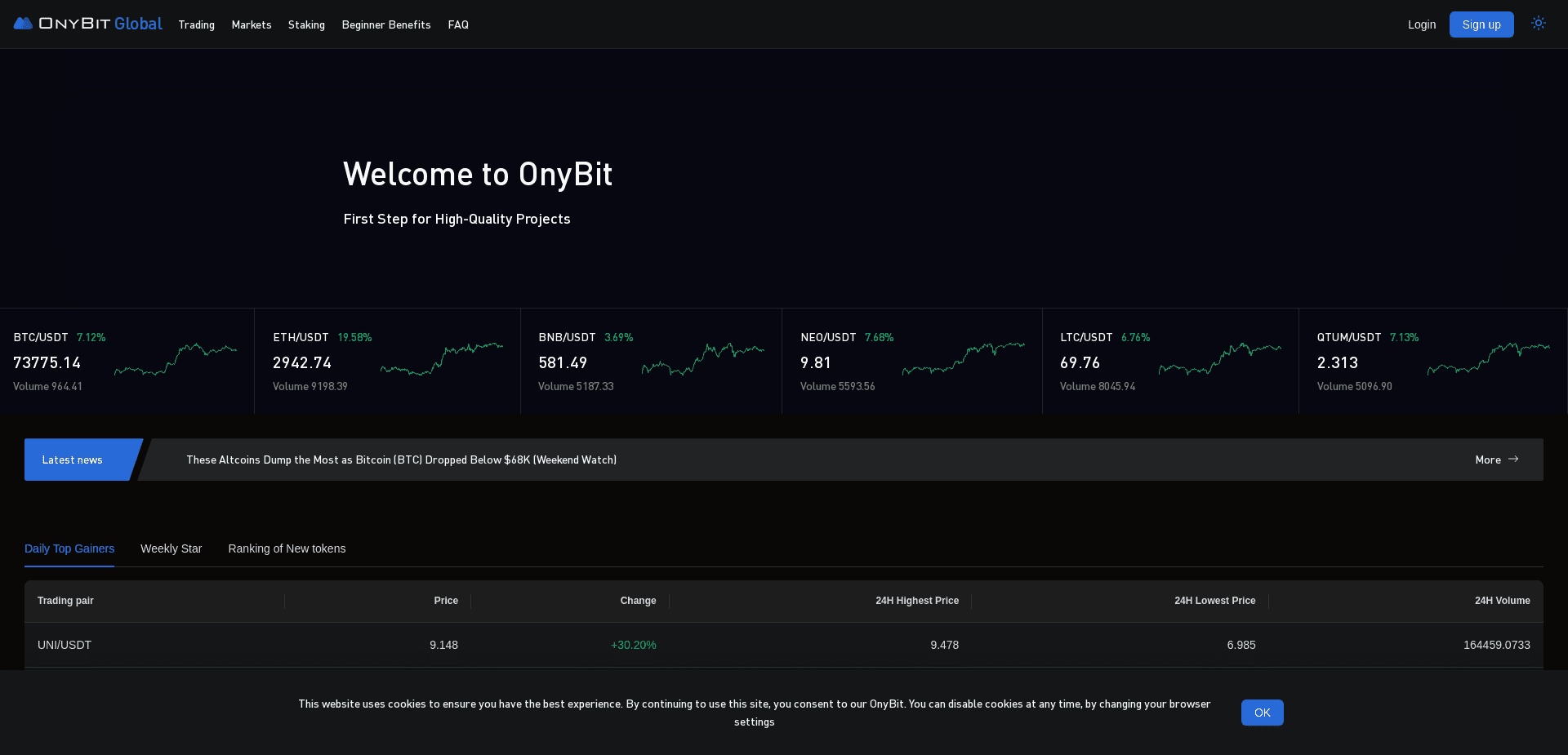Click the QTUM/USDT mini chart
Viewport: 1568px width, 755px height.
click(1488, 359)
